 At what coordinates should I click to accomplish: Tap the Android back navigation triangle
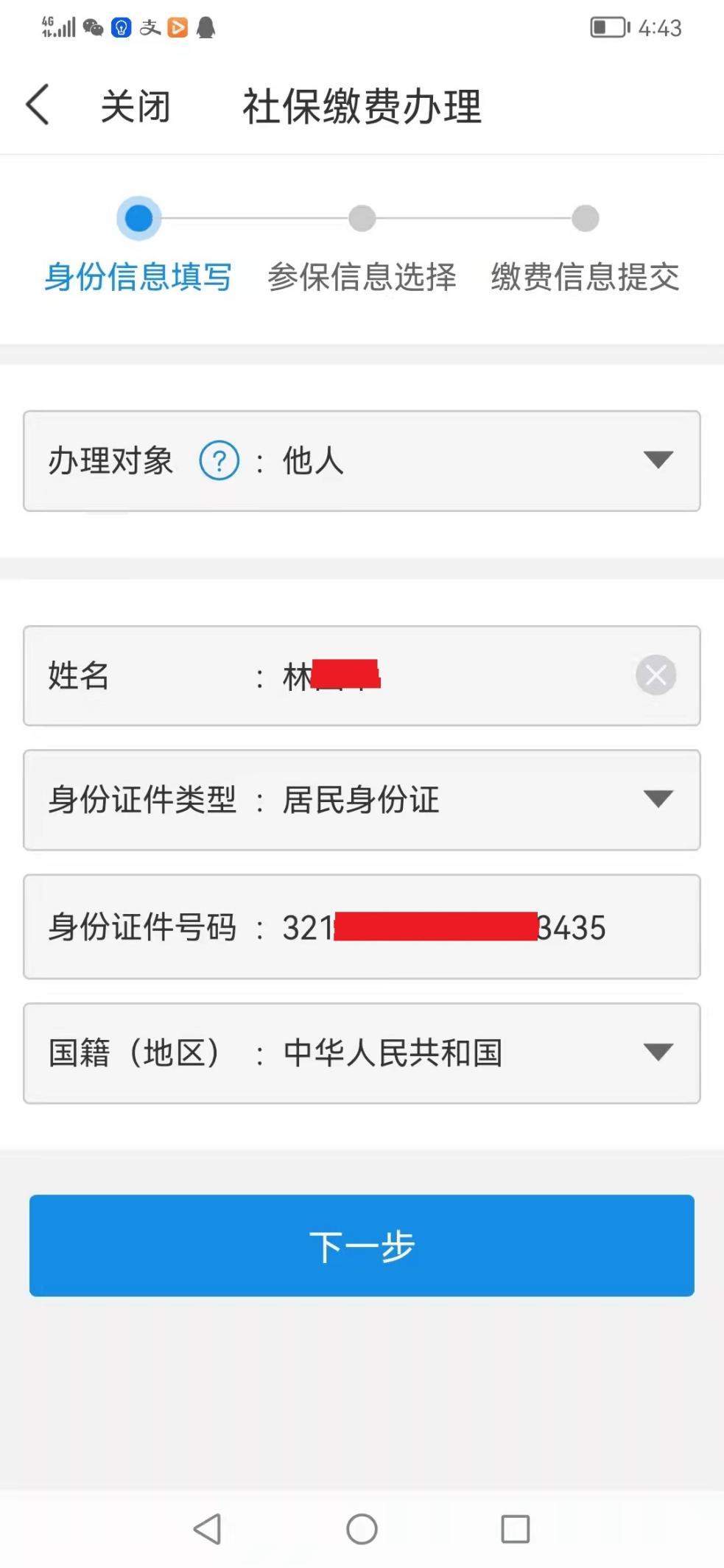[x=208, y=1529]
